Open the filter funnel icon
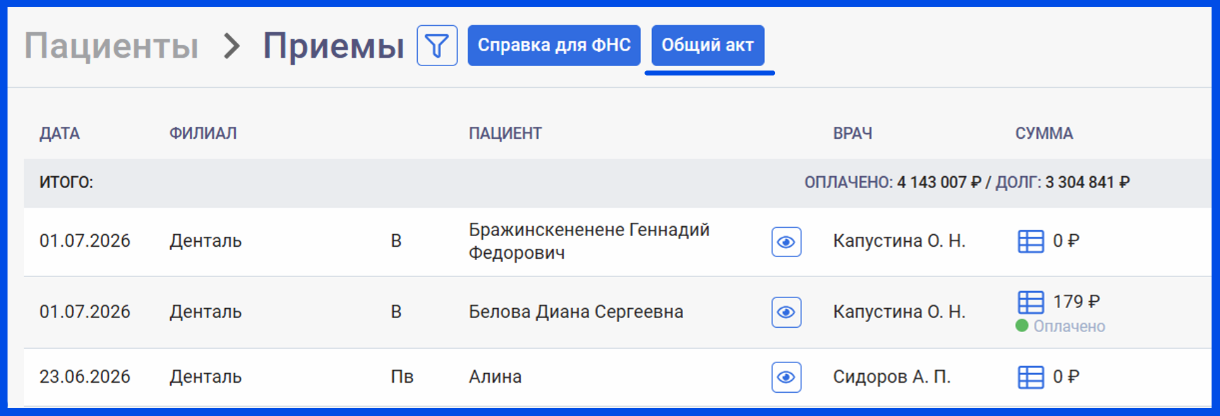This screenshot has width=1220, height=416. click(437, 46)
